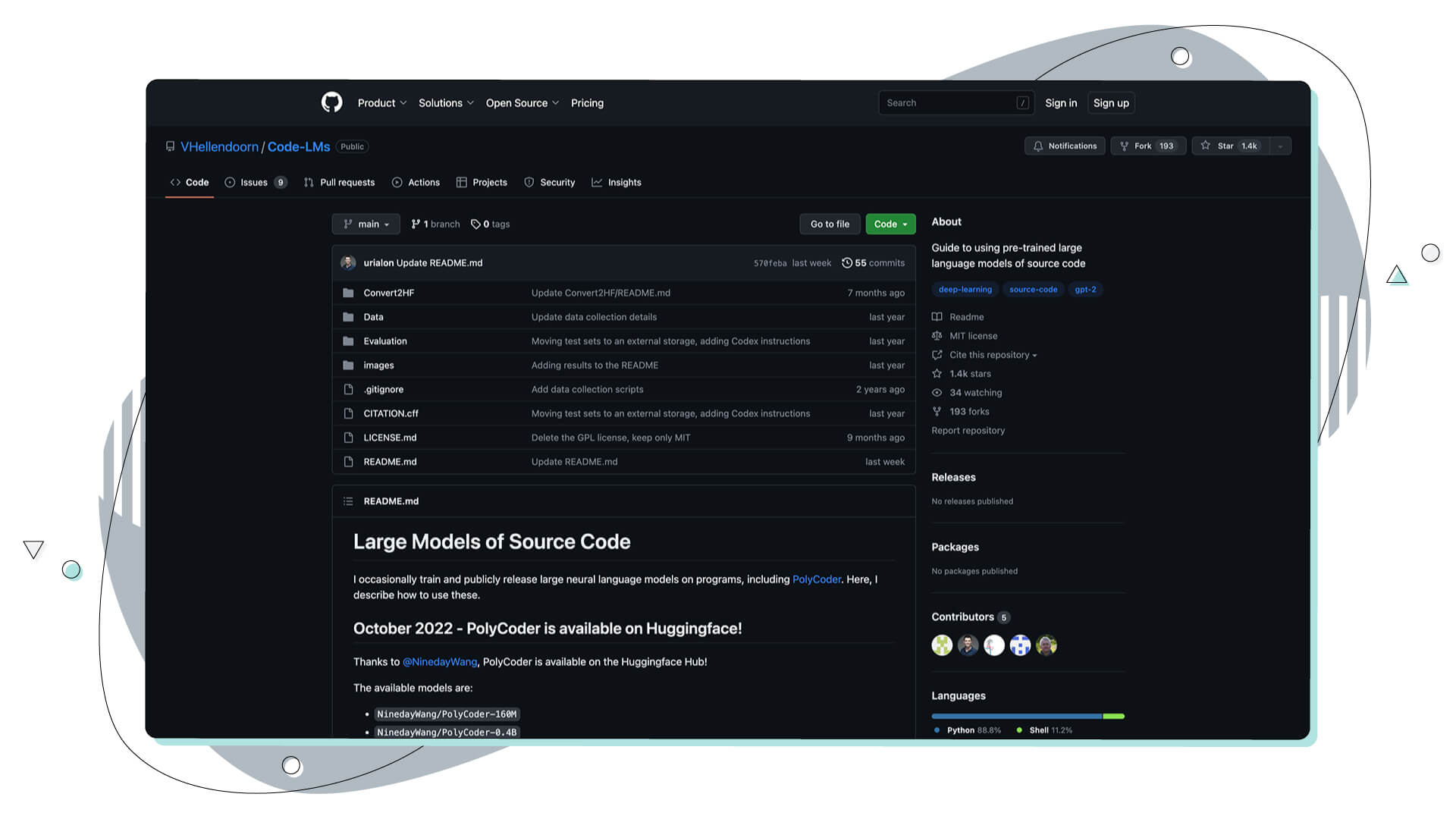Open the Pricing menu item

[x=587, y=102]
